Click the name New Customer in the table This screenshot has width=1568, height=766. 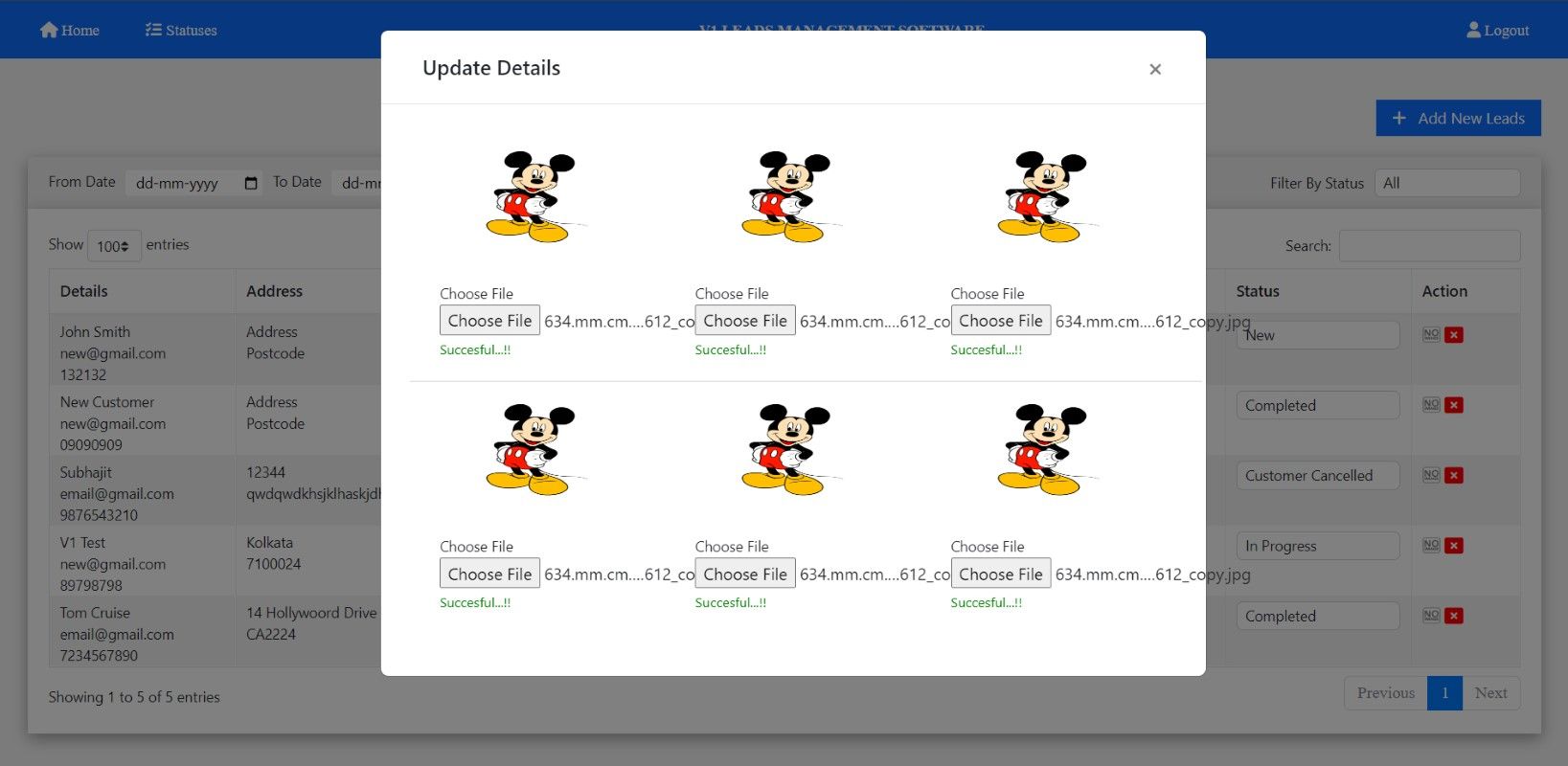click(x=107, y=402)
